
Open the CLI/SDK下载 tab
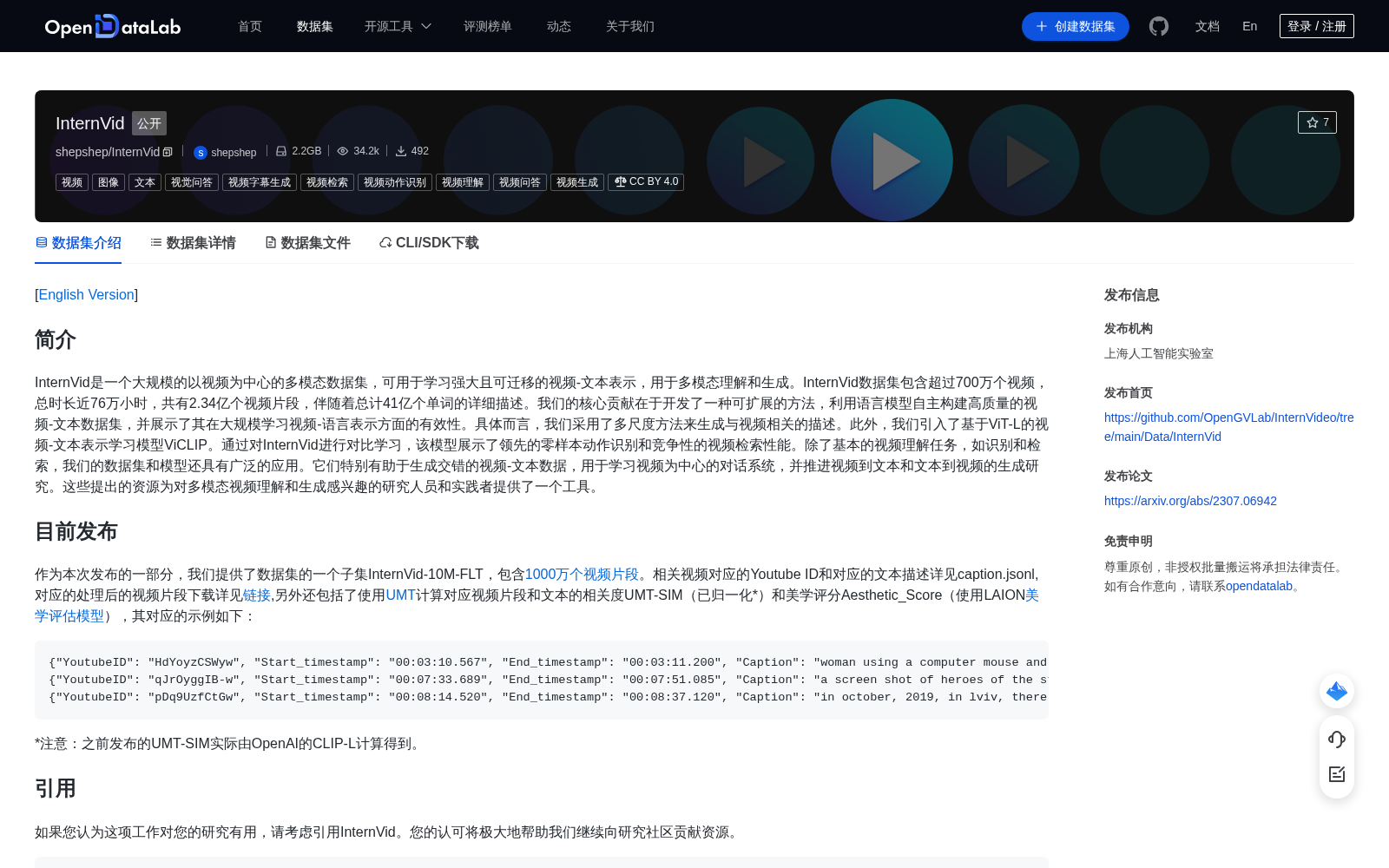click(429, 243)
